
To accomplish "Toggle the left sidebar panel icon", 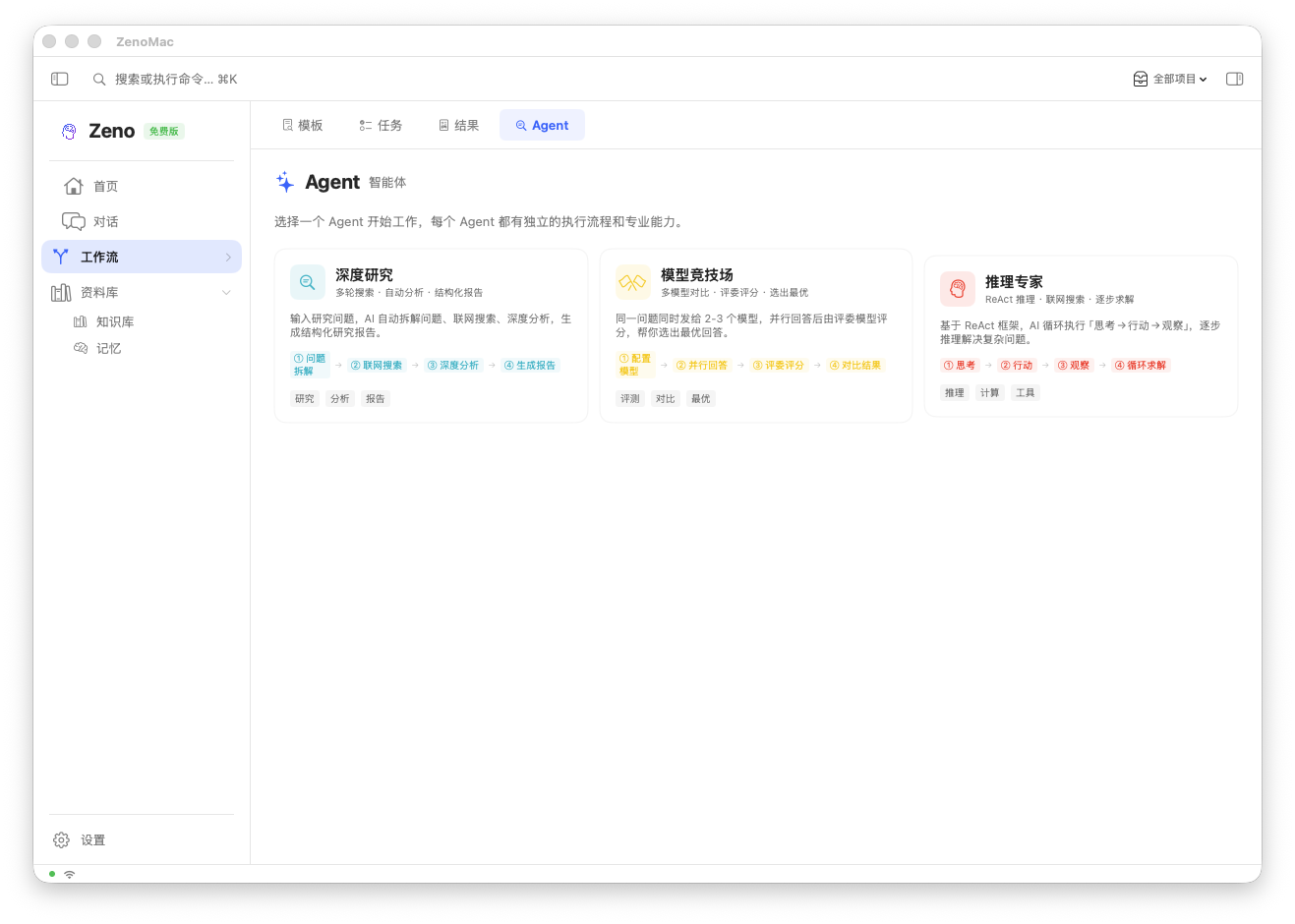I will coord(60,79).
